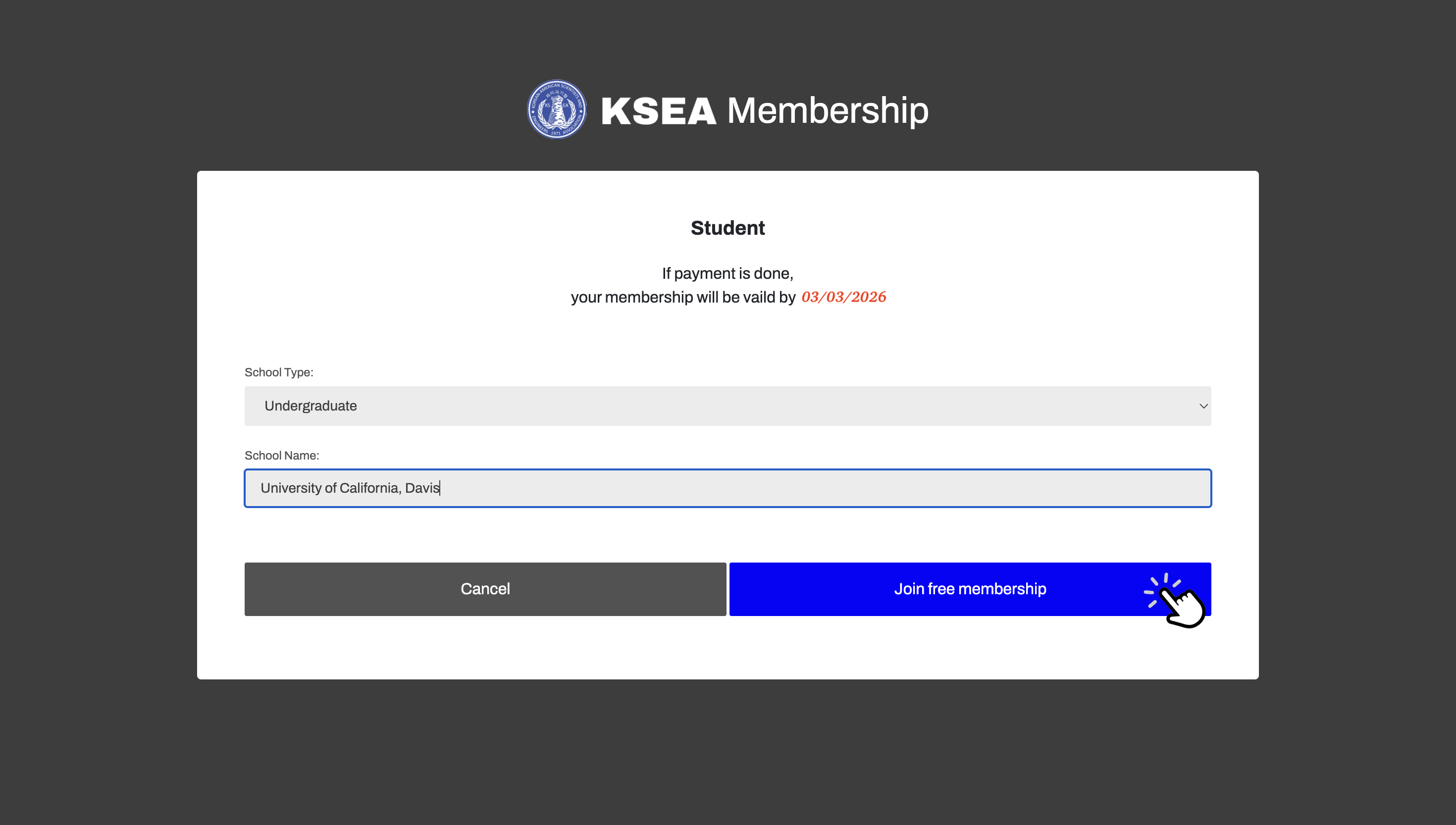Screen dimensions: 1456x825
Task: Click the KSEA circular seal logo
Action: coord(556,109)
